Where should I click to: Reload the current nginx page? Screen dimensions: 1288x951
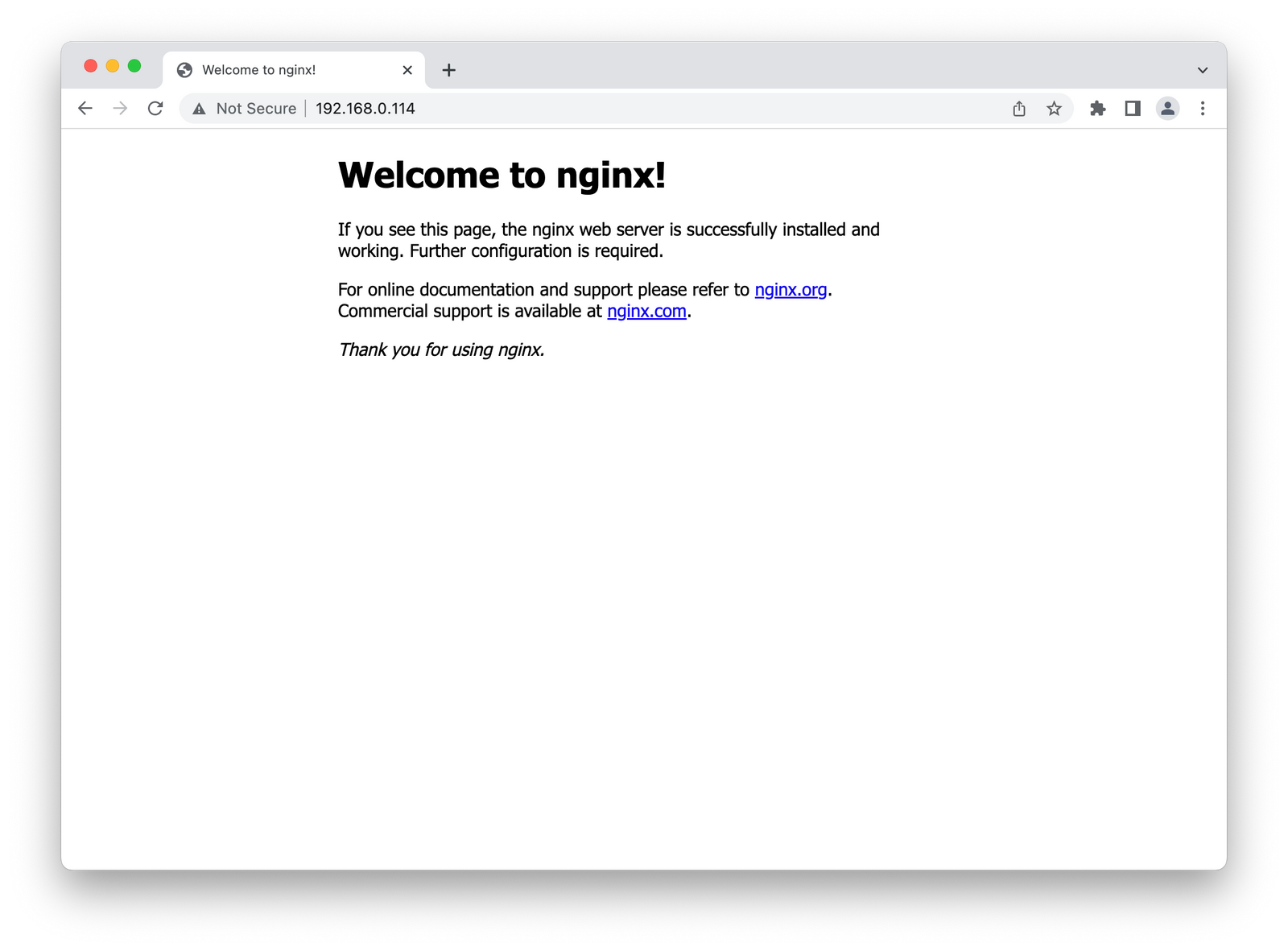155,108
